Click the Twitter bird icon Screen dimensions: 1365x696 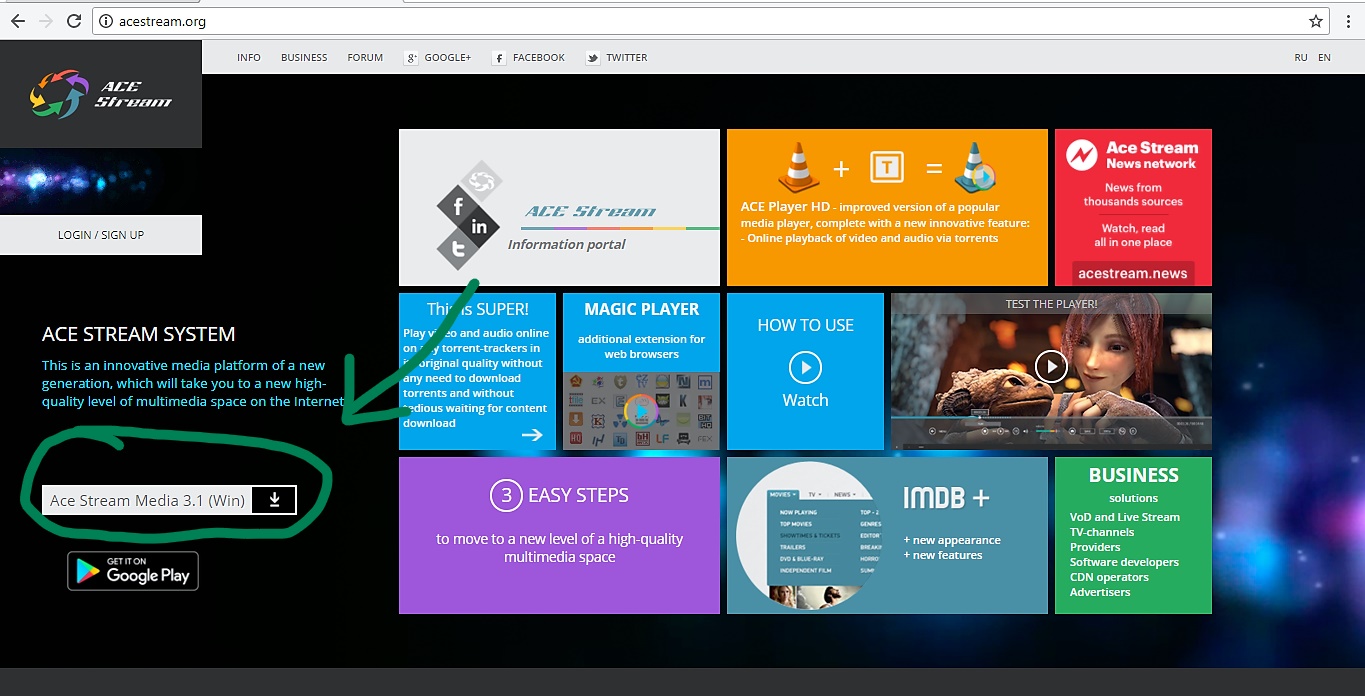[x=593, y=58]
